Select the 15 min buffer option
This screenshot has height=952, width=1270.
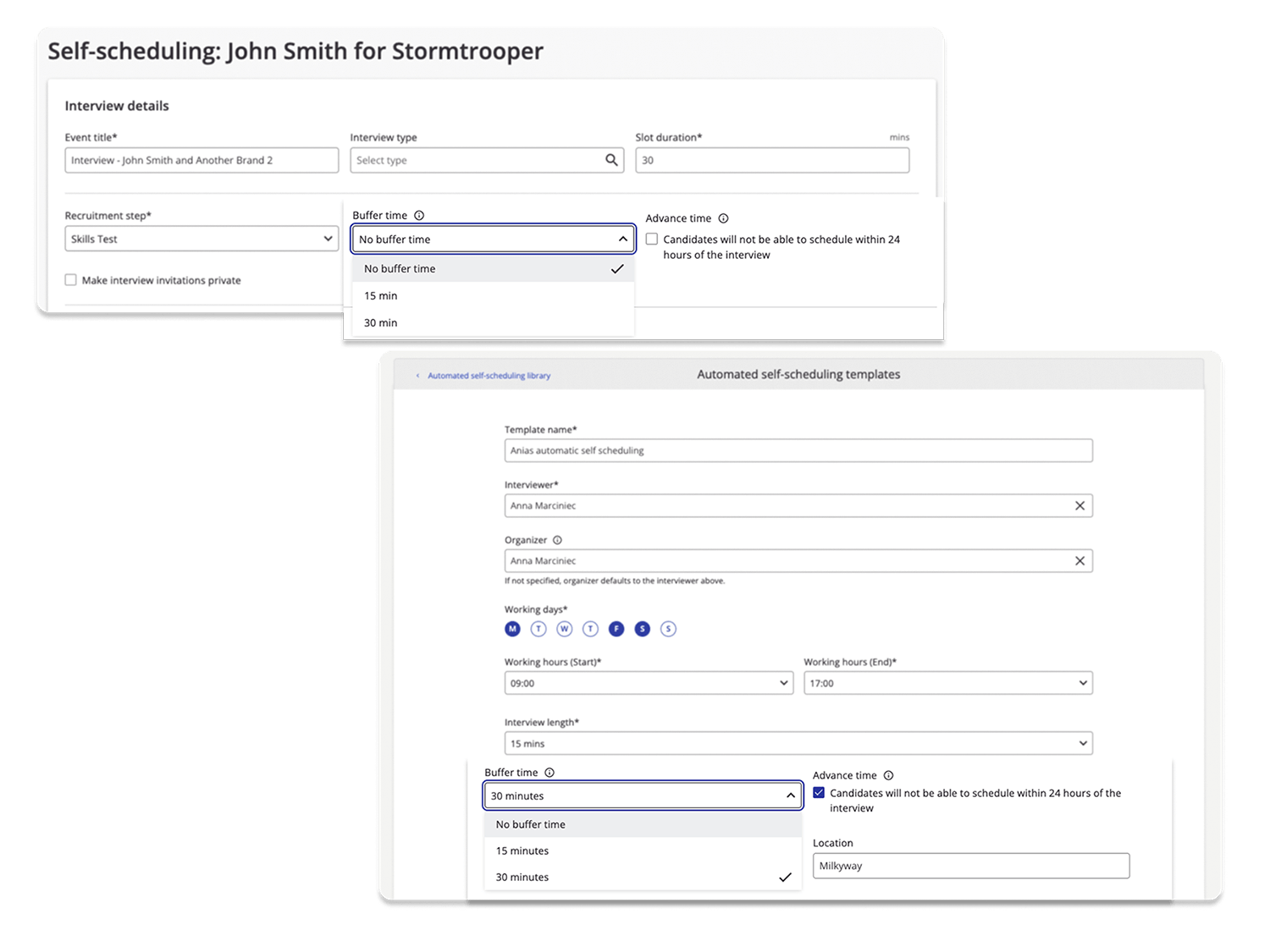pyautogui.click(x=381, y=296)
